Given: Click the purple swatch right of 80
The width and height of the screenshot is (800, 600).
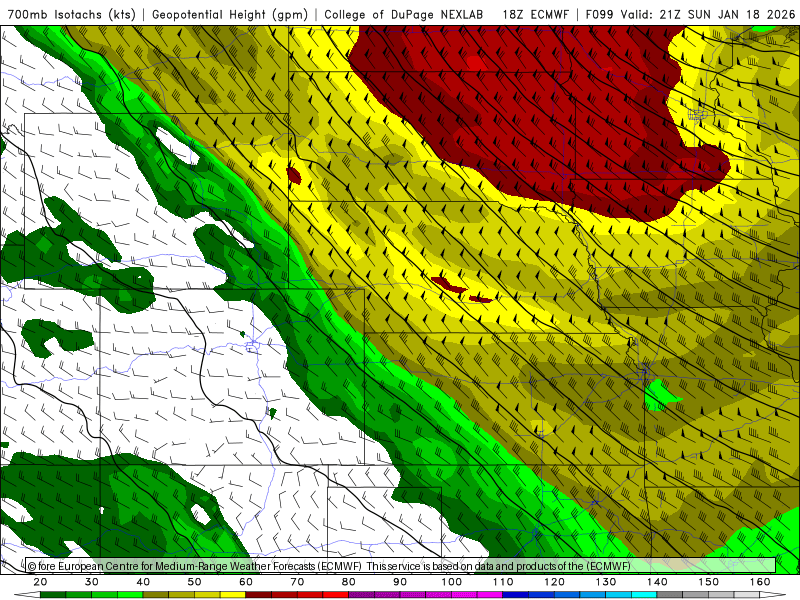Looking at the screenshot, I should (361, 595).
